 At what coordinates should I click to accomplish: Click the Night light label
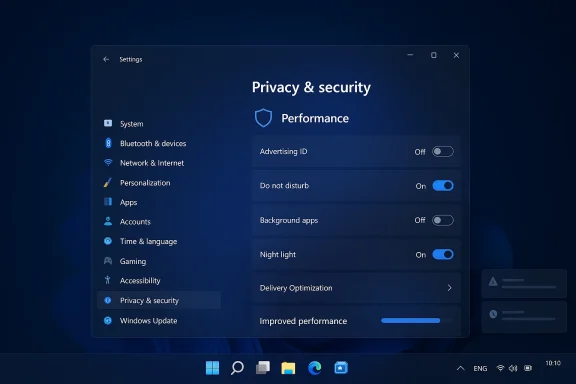click(x=277, y=254)
